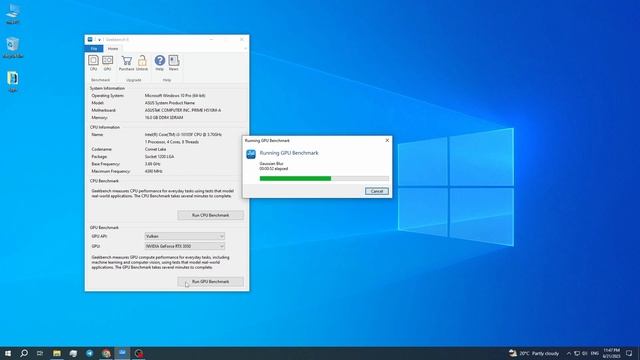Click the green benchmark progress bar

point(324,178)
